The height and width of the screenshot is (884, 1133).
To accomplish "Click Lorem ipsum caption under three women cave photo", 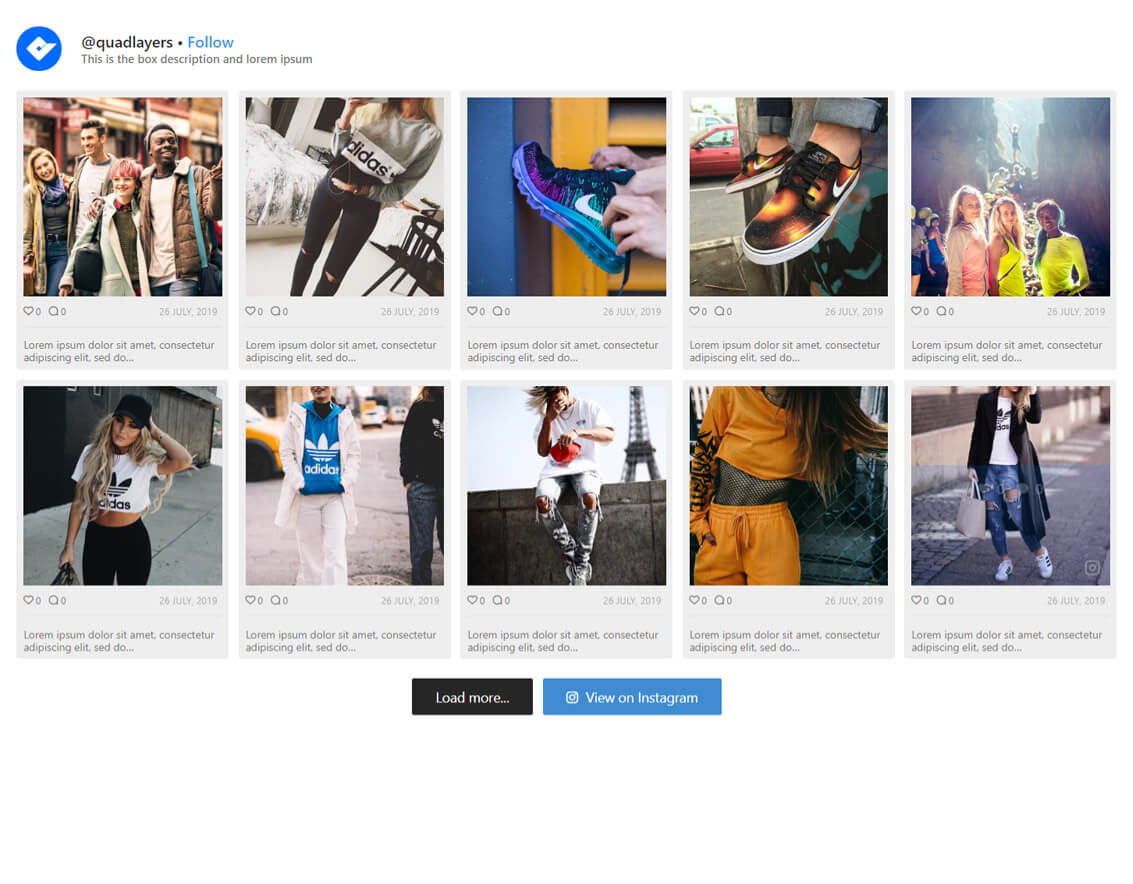I will (1007, 351).
